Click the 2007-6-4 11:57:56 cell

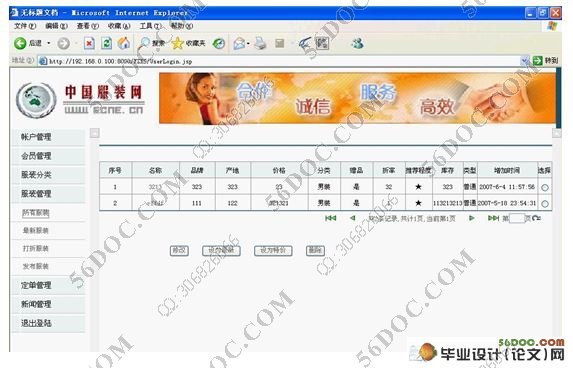(507, 187)
